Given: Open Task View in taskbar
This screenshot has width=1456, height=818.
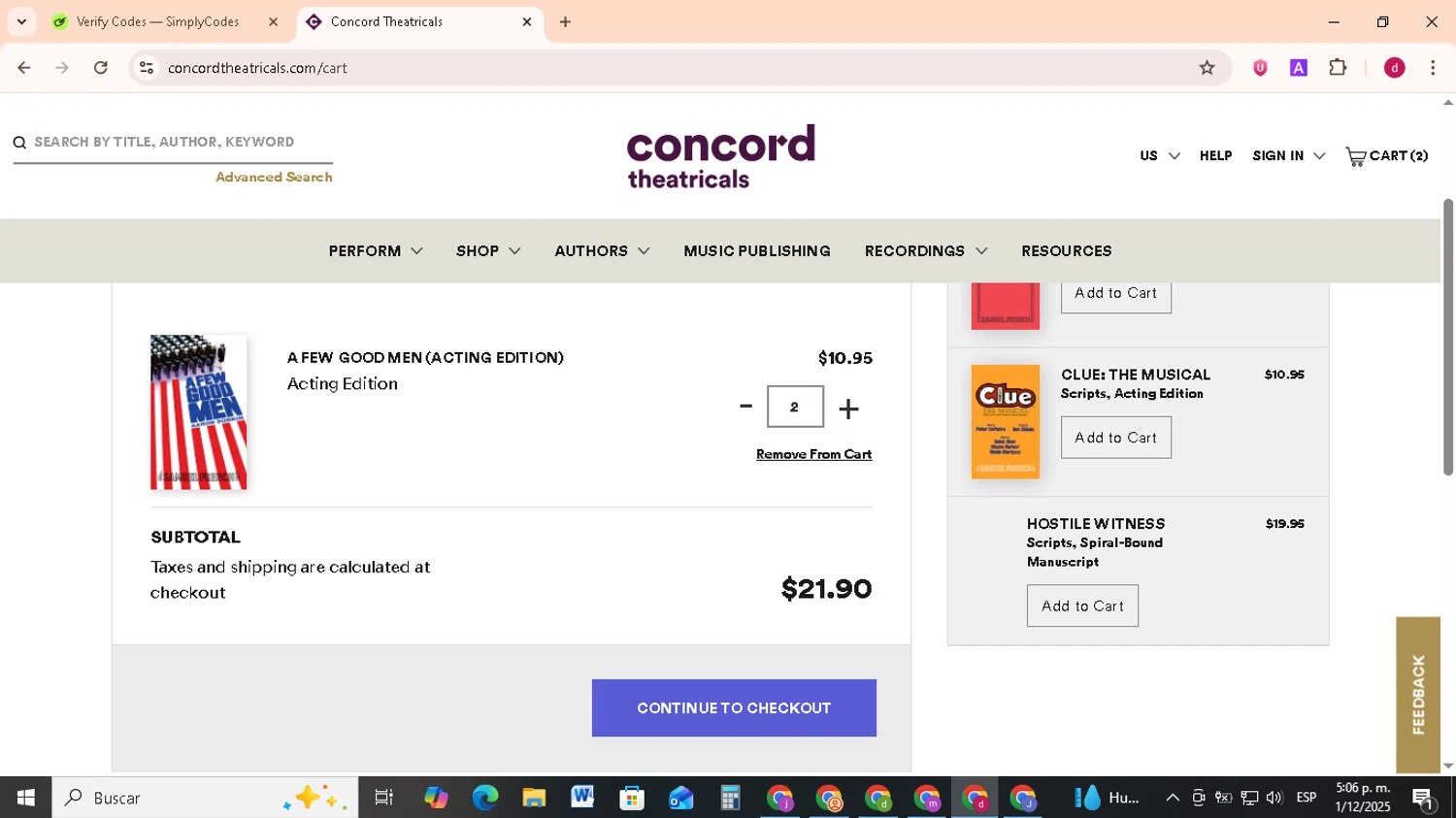Looking at the screenshot, I should (x=384, y=798).
